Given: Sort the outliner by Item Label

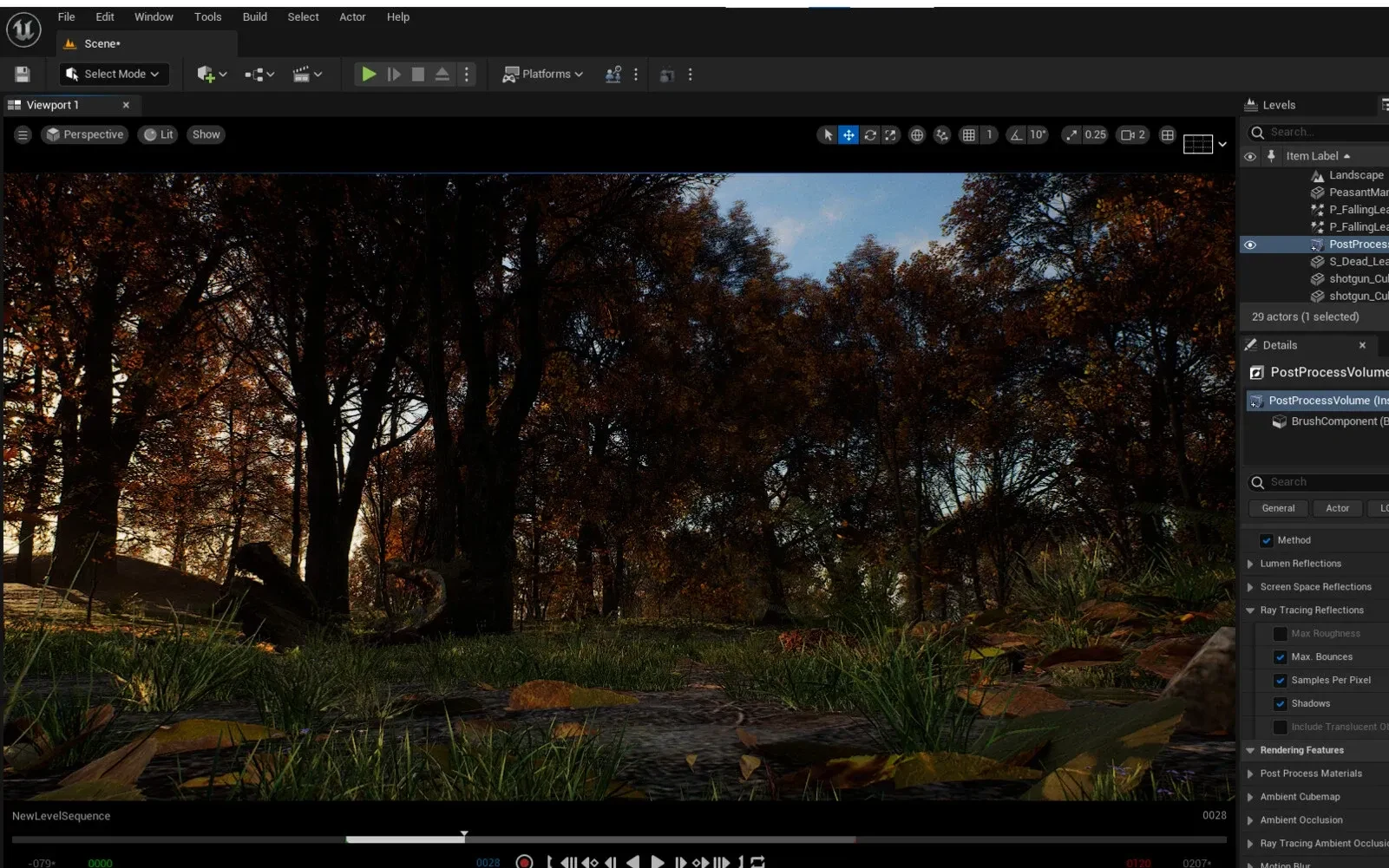Looking at the screenshot, I should pos(1318,156).
